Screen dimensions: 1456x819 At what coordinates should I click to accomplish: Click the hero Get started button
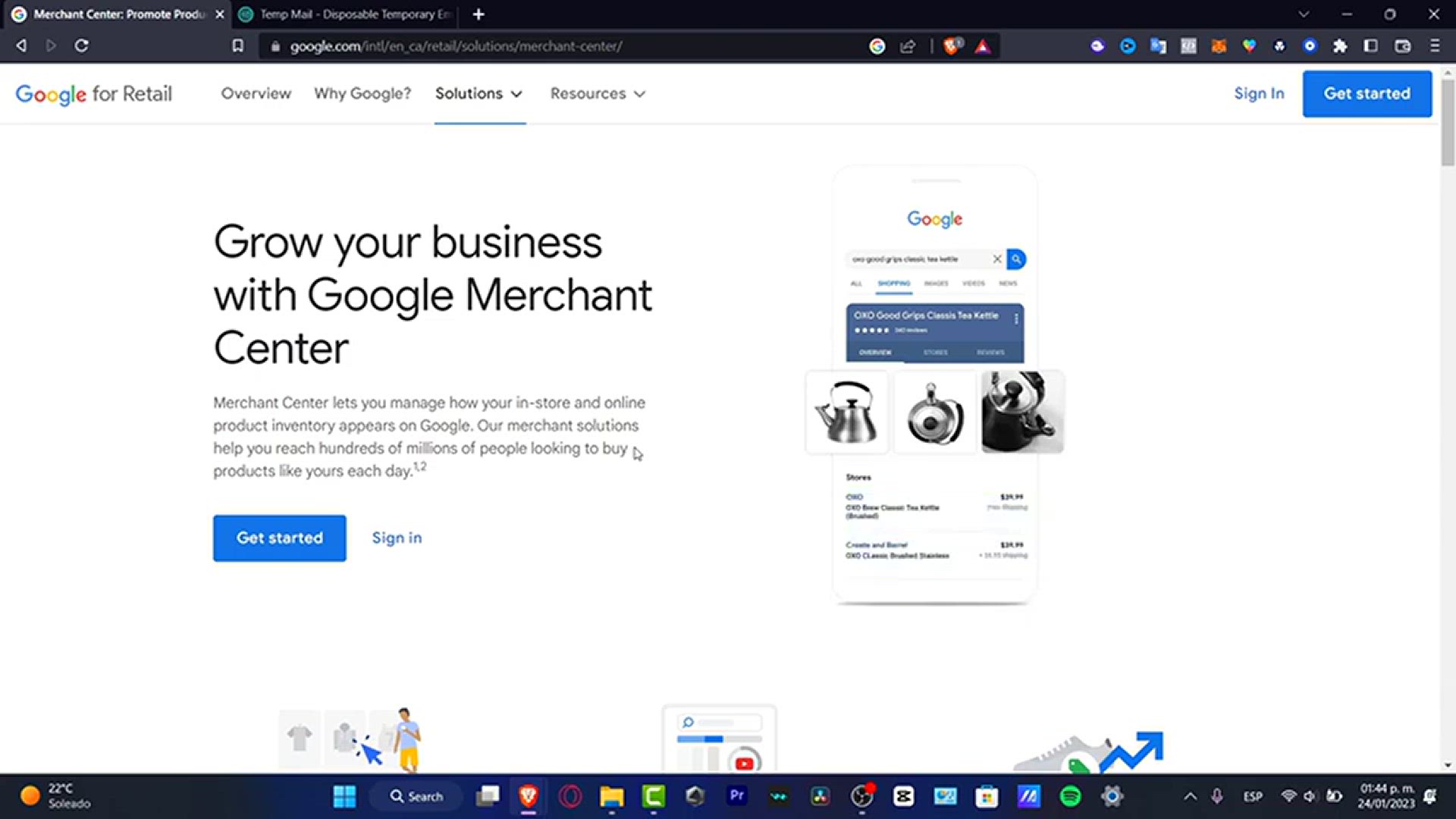[x=280, y=538]
